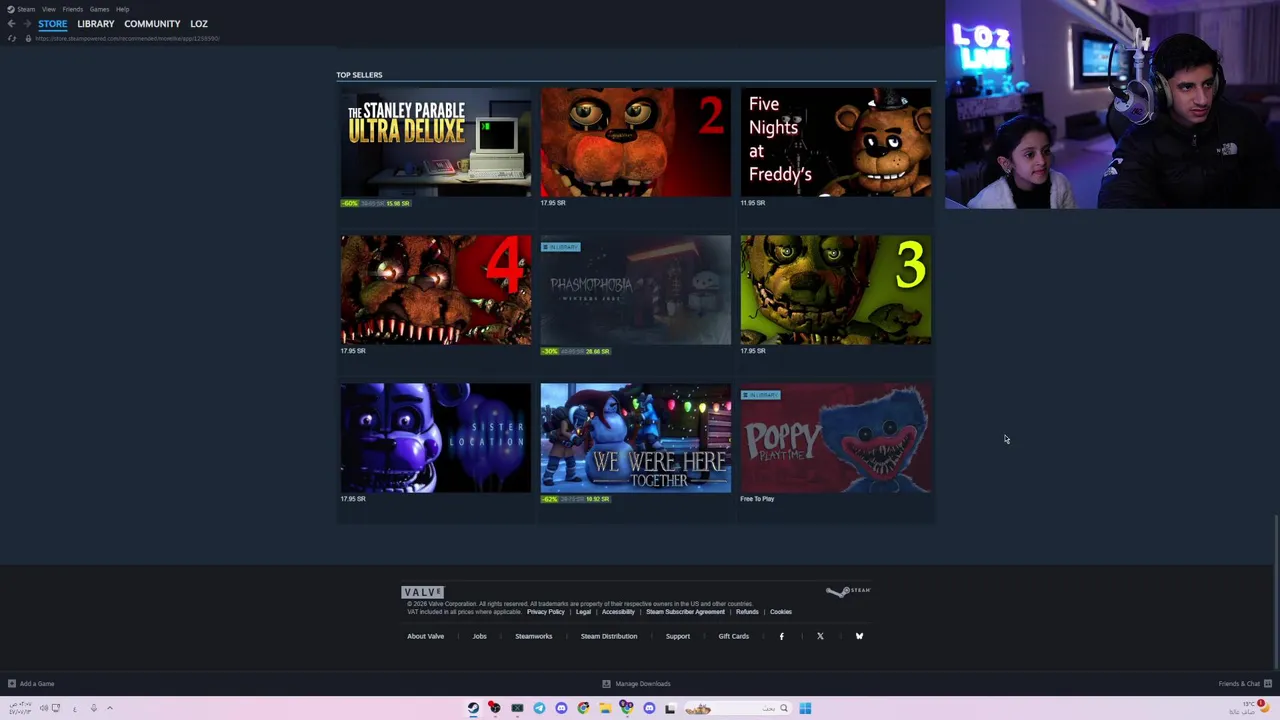1280x720 pixels.
Task: Click the weather widget on the taskbar
Action: pos(1249,708)
